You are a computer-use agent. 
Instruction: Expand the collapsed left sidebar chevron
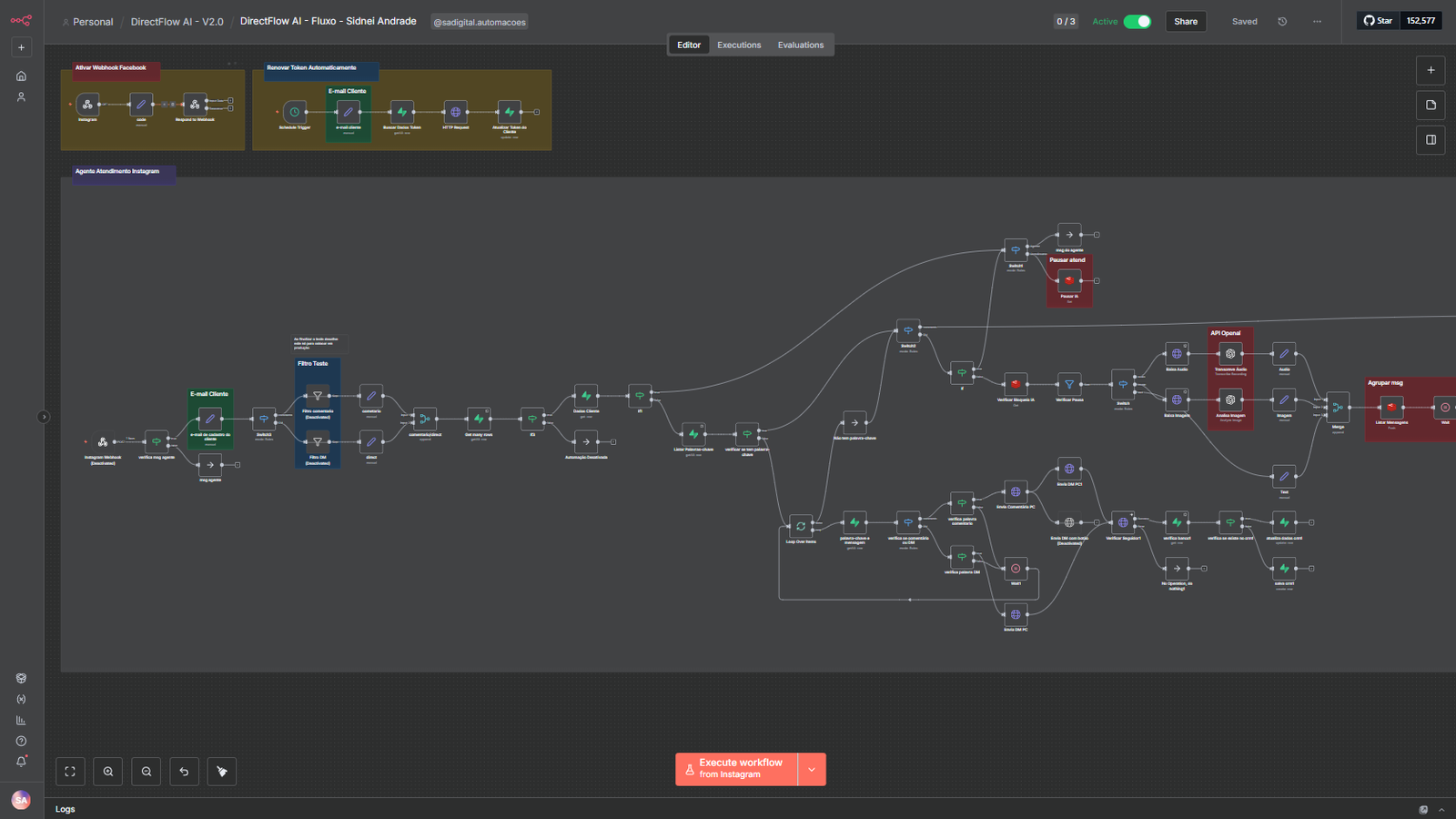[44, 417]
